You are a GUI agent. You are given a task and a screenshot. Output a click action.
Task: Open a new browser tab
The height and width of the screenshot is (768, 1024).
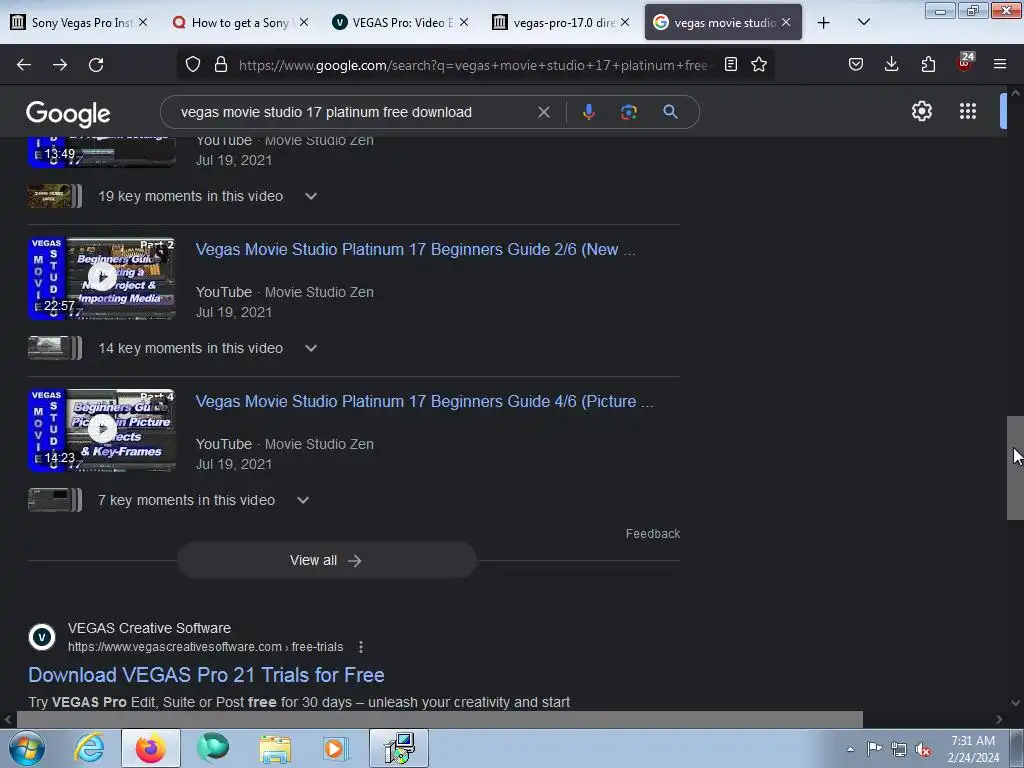point(824,23)
